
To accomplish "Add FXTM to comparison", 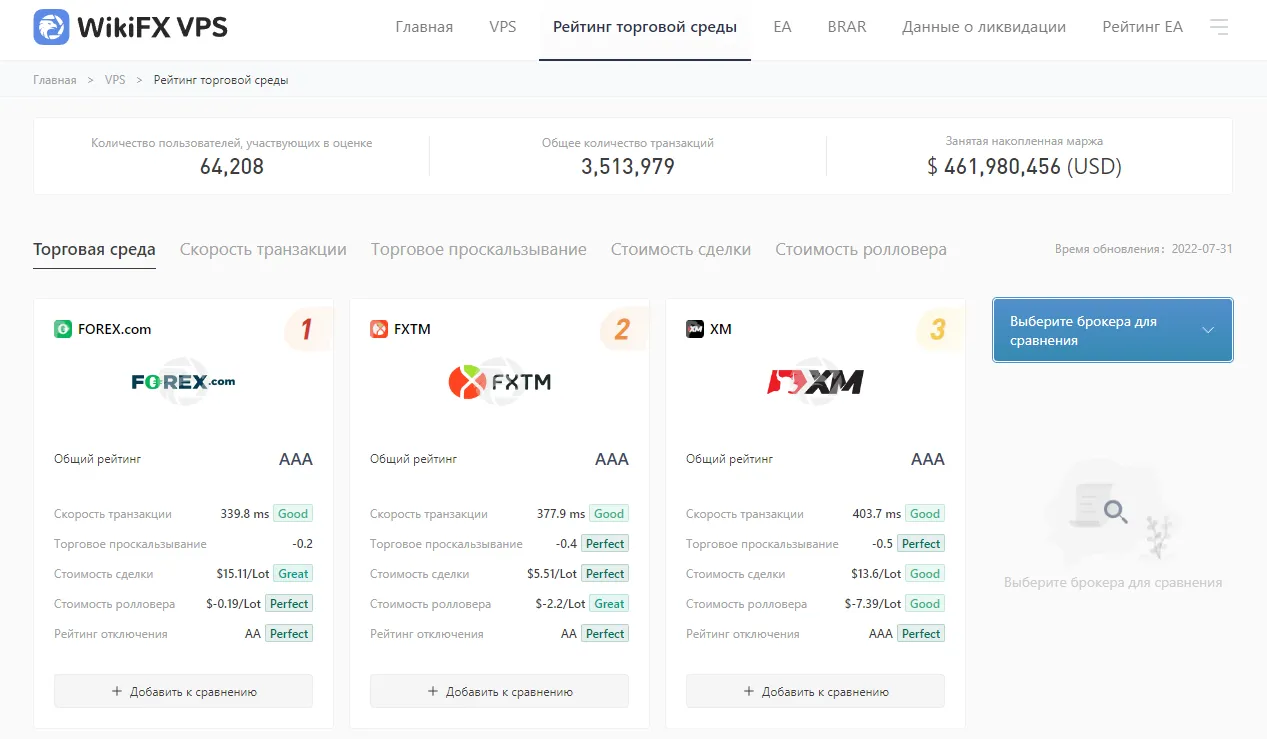I will (499, 691).
